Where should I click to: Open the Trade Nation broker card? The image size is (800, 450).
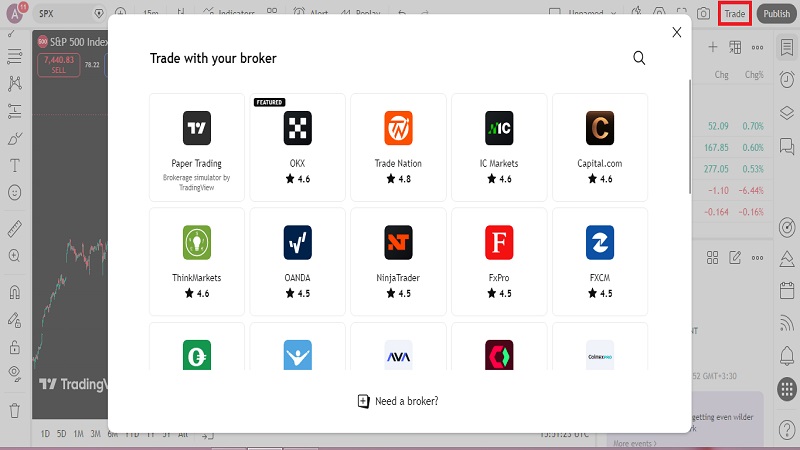398,147
